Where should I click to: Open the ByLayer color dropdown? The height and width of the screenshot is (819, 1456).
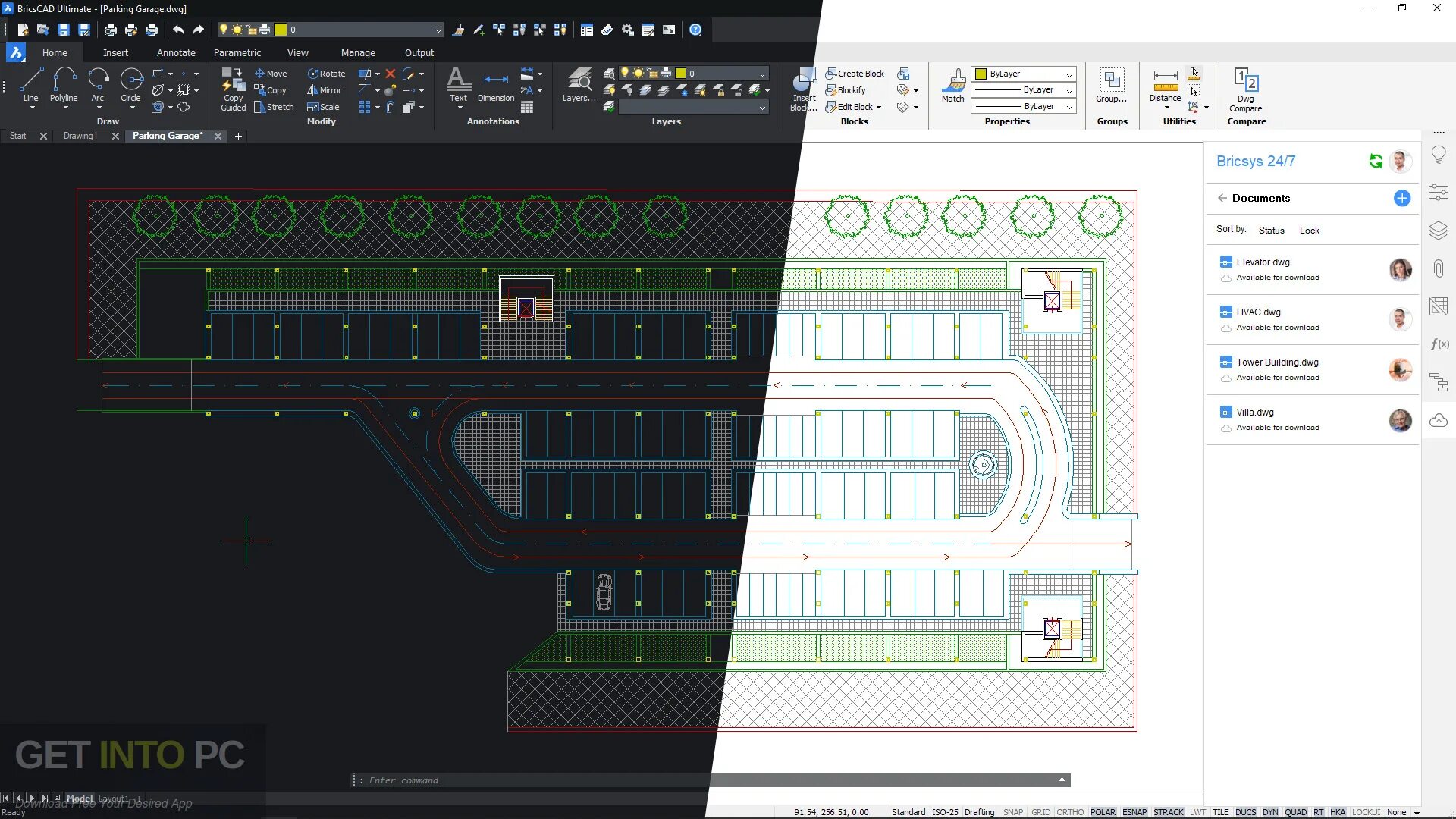[1069, 74]
